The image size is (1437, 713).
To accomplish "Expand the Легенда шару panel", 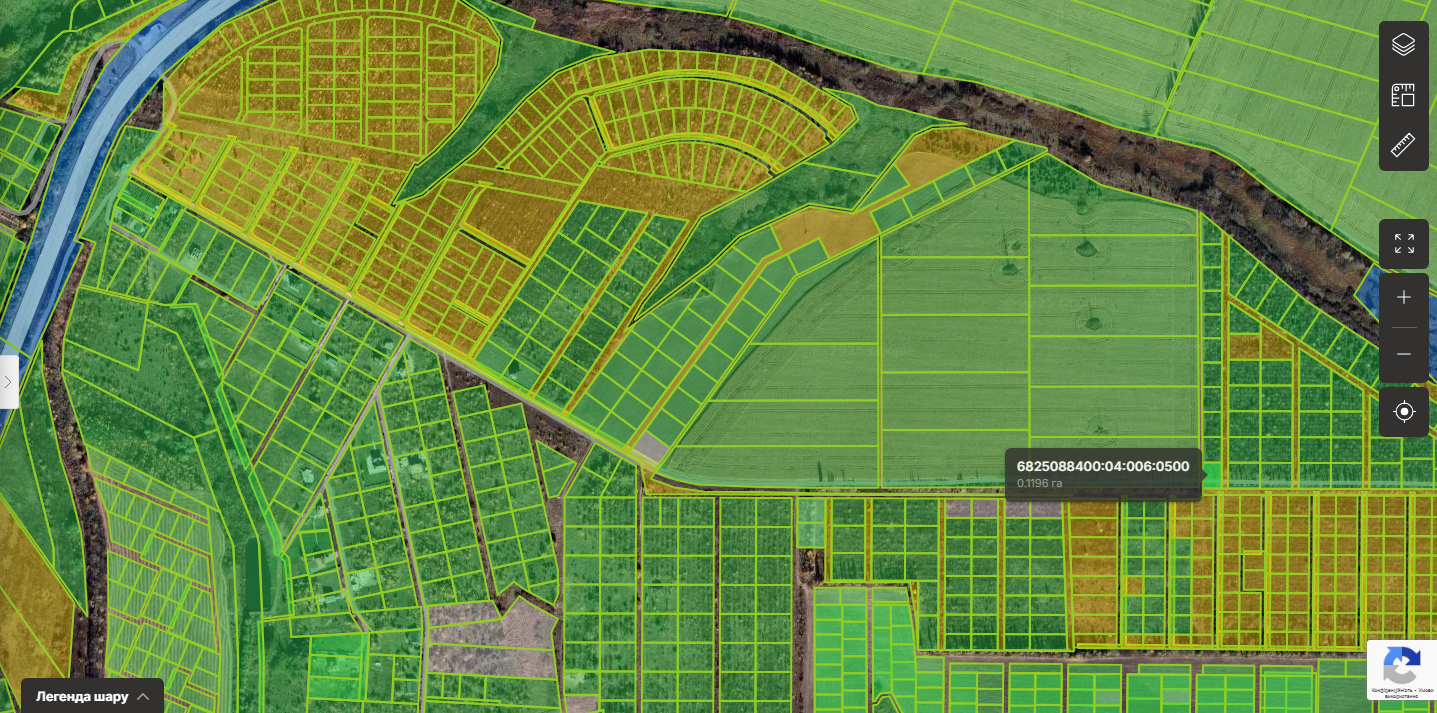I will [92, 696].
